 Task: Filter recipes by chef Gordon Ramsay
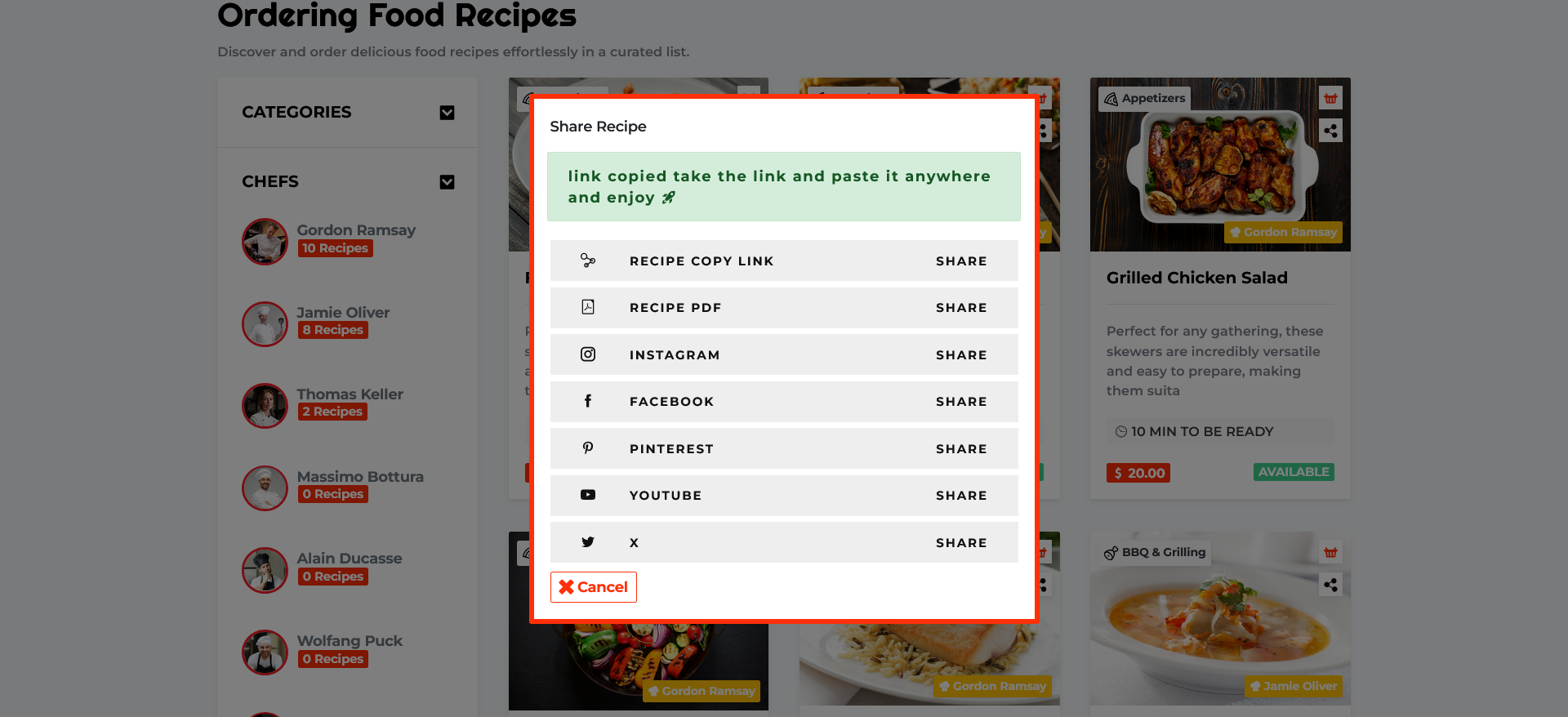click(356, 230)
